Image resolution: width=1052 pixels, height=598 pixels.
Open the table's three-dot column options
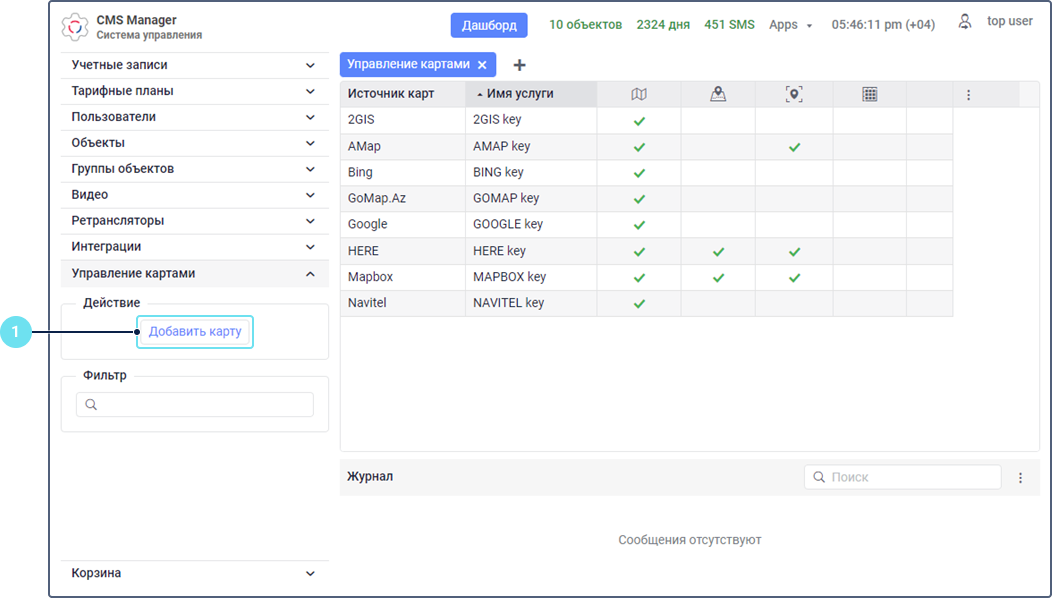(x=968, y=95)
